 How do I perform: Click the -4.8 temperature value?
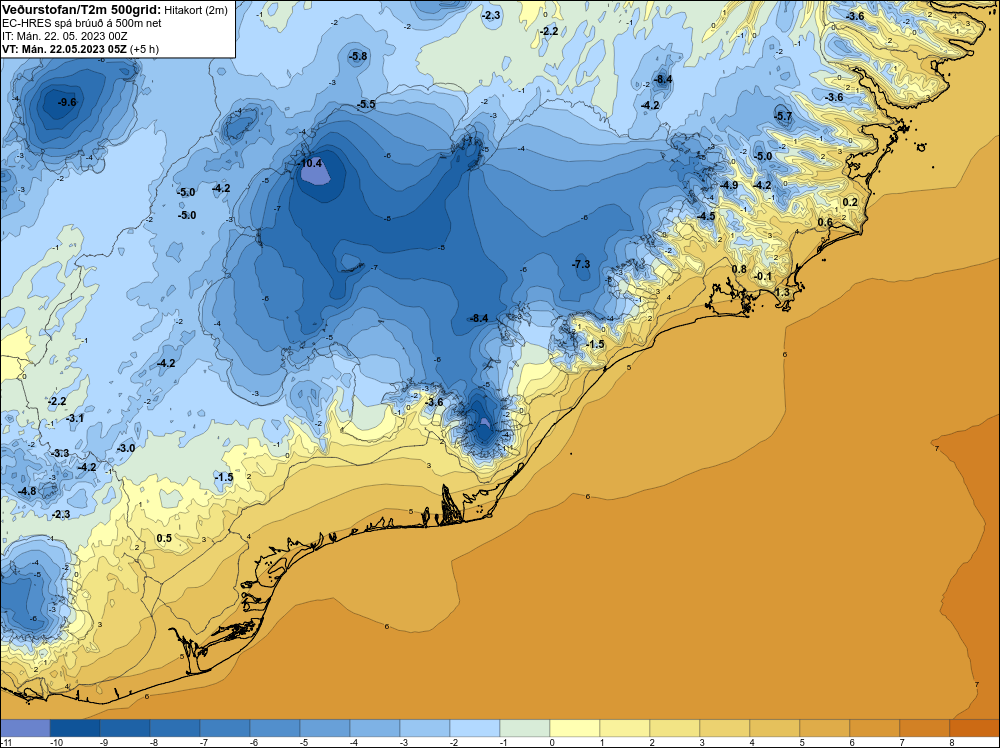27,492
